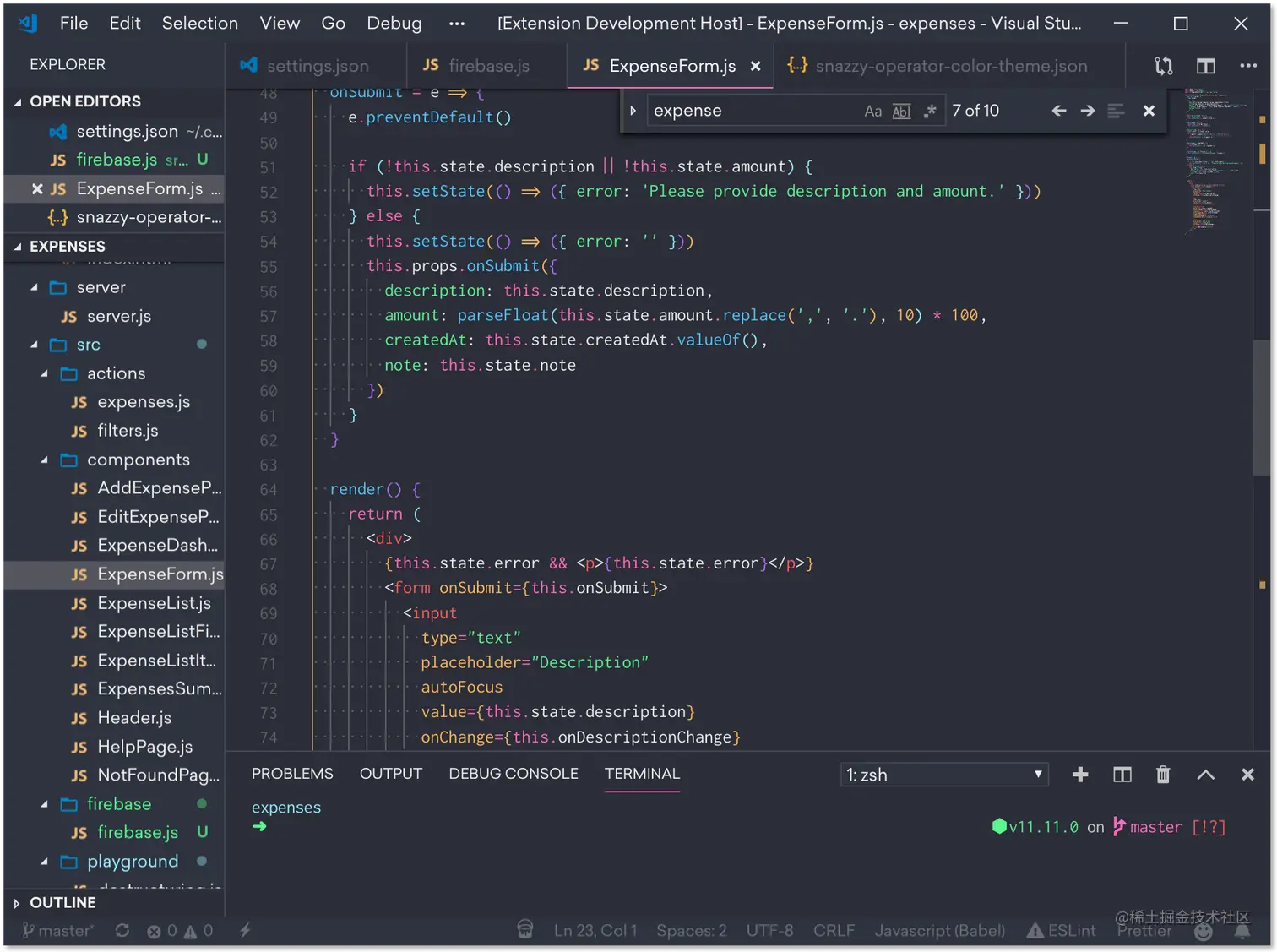Expand the replace toggle arrow in find widget
Viewport: 1277px width, 952px height.
click(633, 111)
